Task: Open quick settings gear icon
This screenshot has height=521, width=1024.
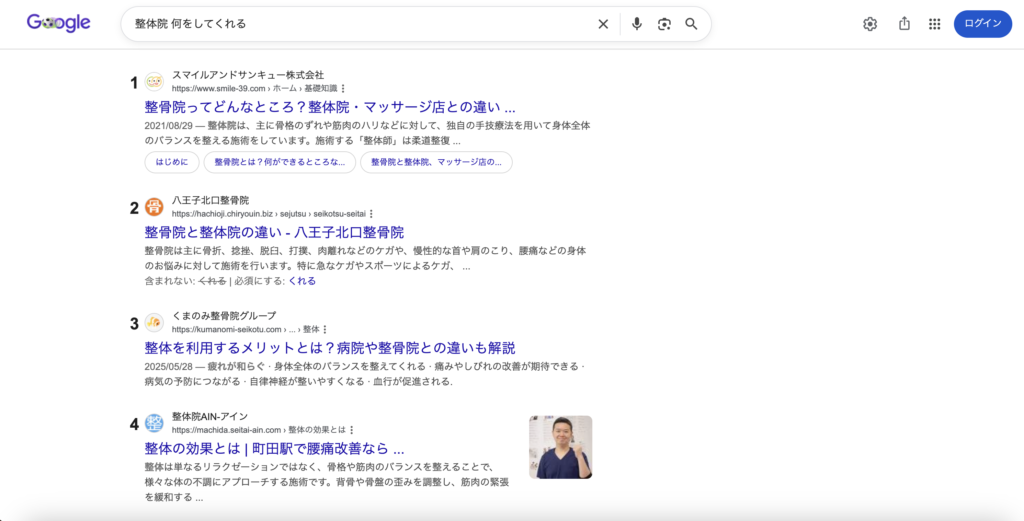Action: tap(870, 24)
